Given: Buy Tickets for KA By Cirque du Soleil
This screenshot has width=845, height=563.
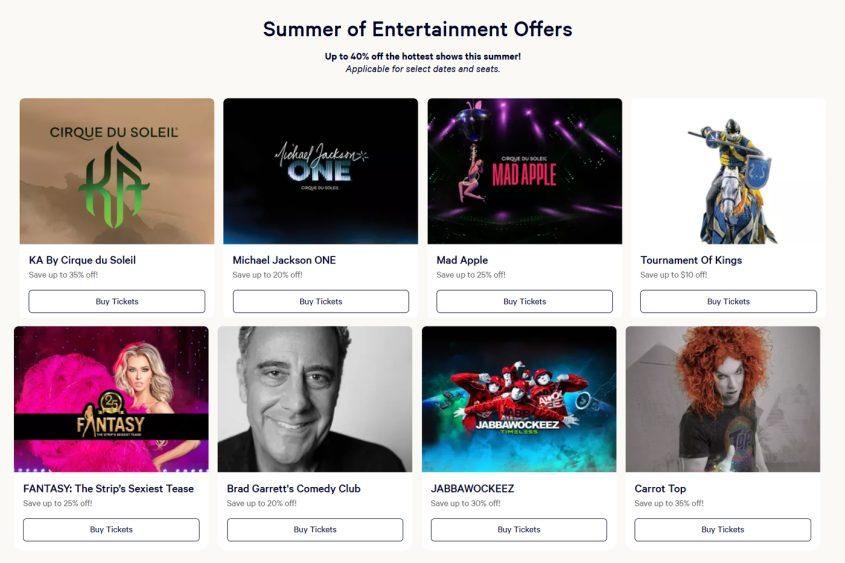Looking at the screenshot, I should [117, 301].
